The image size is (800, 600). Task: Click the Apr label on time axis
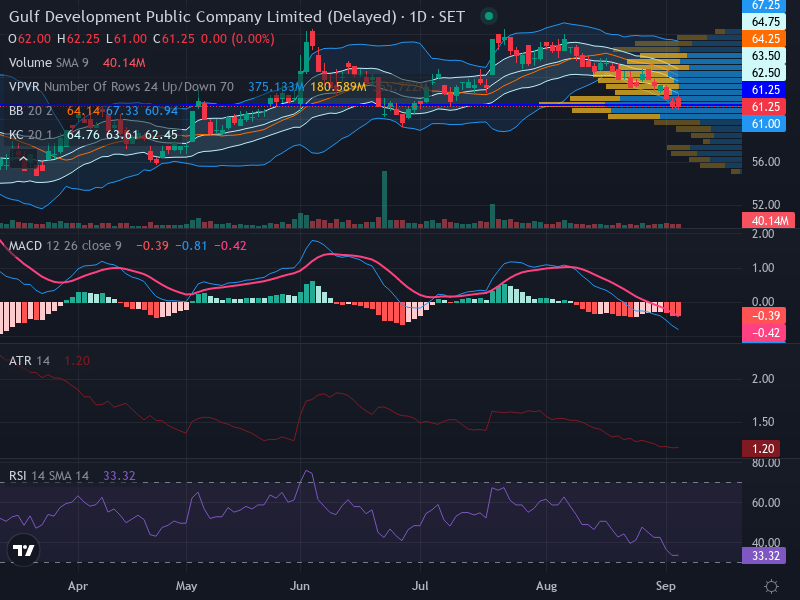78,586
